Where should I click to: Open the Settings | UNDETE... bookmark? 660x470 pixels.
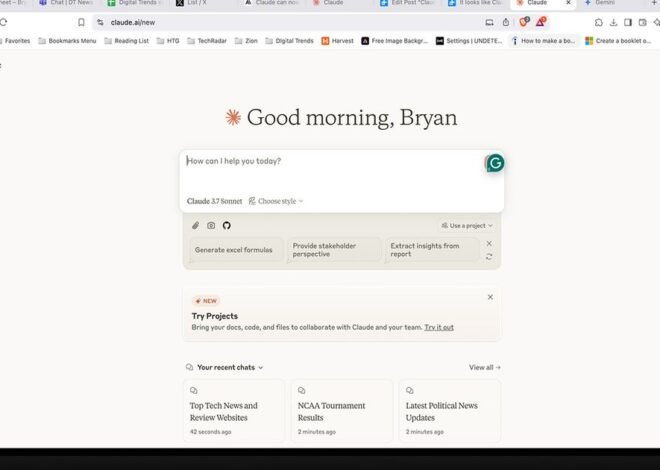point(468,41)
